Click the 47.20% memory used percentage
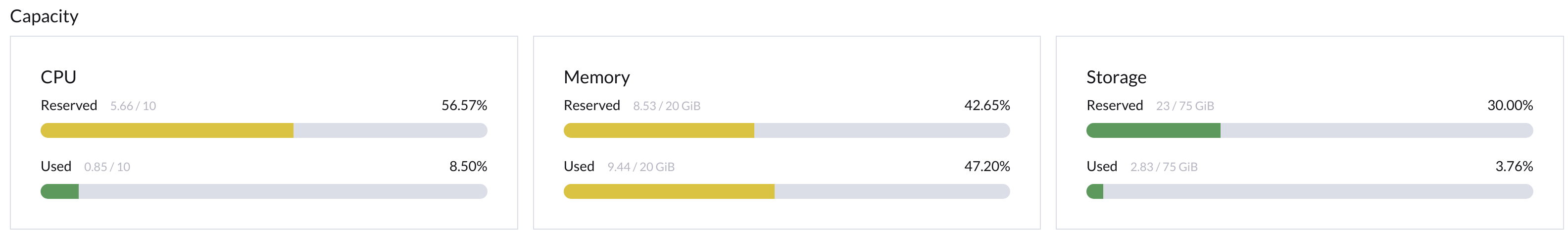 (987, 167)
